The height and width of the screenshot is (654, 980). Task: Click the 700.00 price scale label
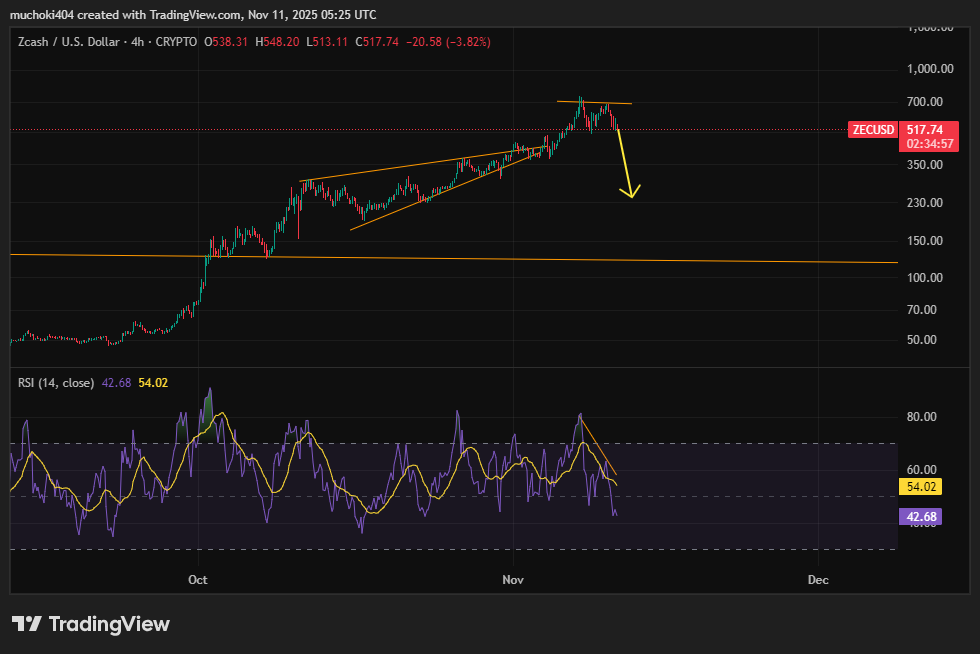925,102
